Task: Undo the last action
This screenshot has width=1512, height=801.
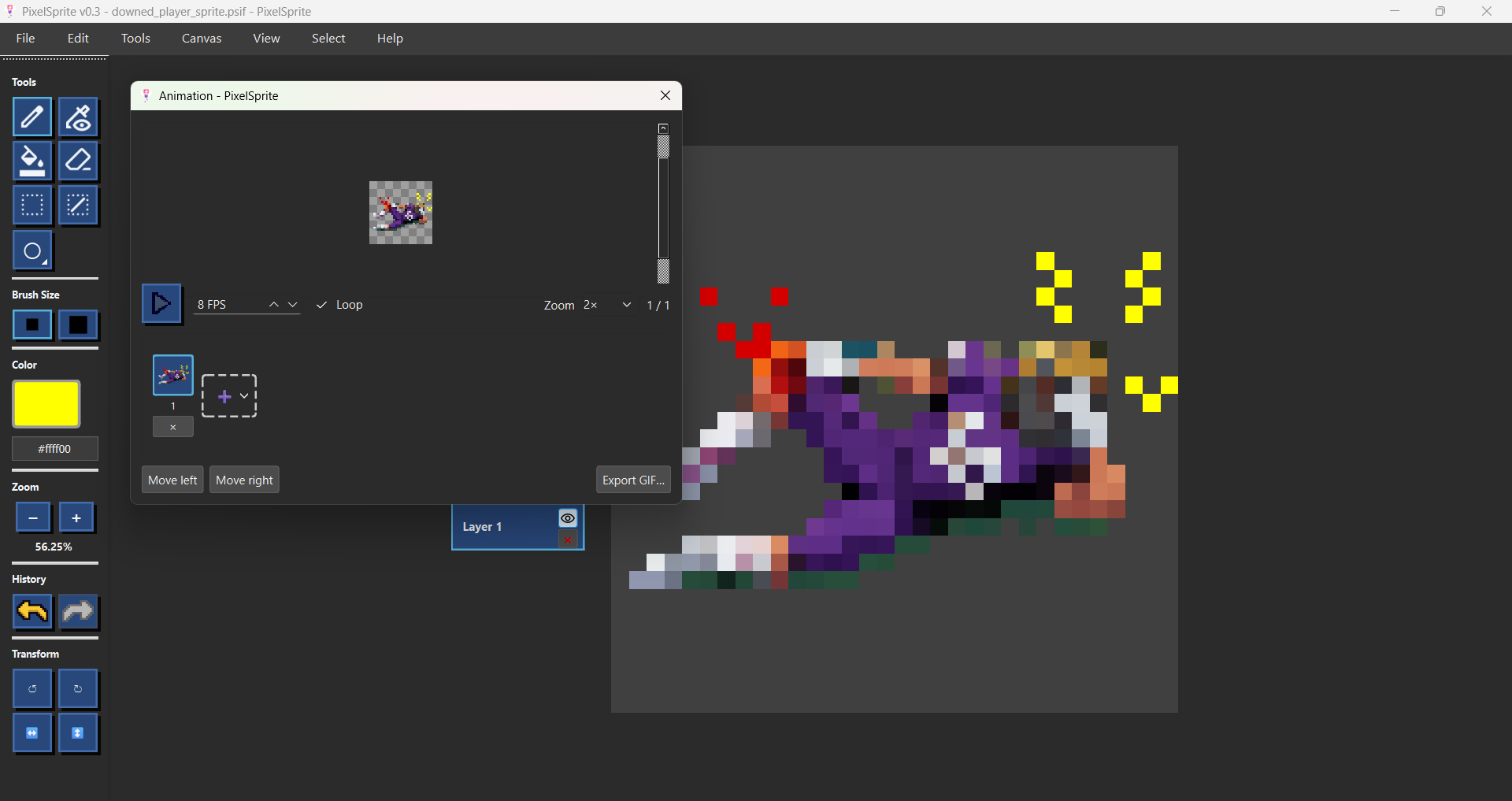Action: click(x=32, y=611)
